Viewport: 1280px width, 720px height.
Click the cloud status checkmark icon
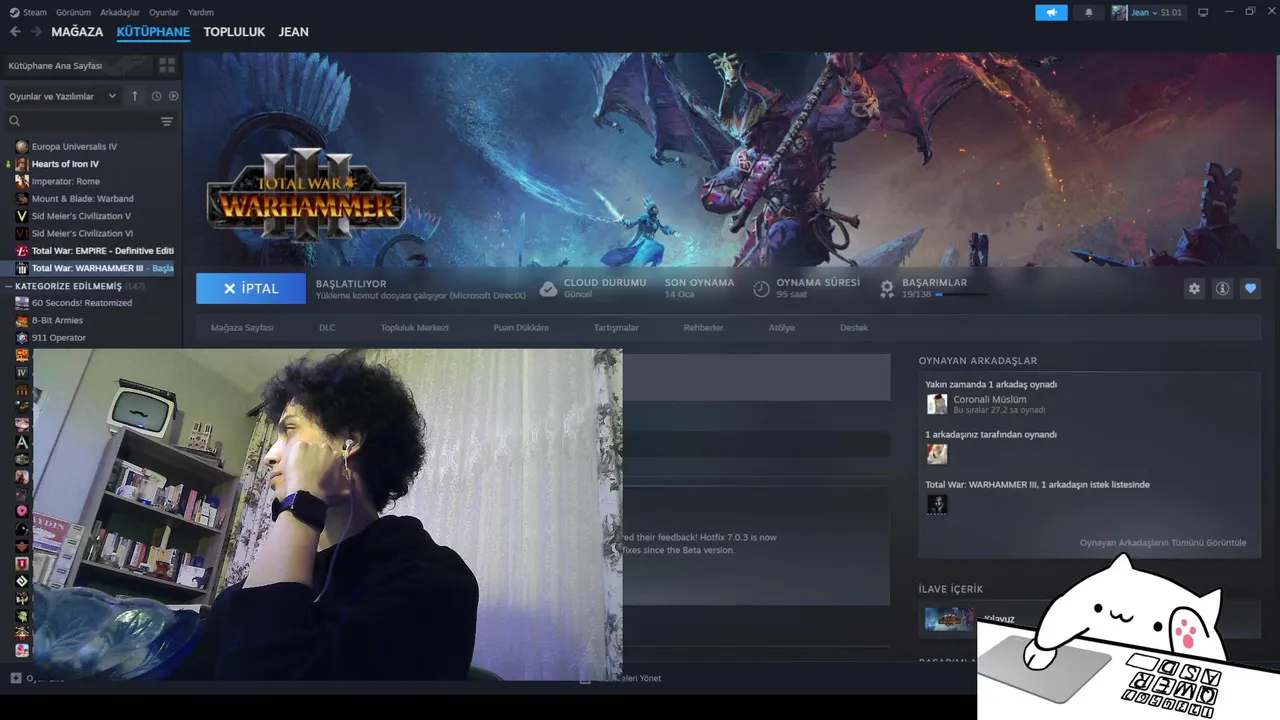(548, 289)
